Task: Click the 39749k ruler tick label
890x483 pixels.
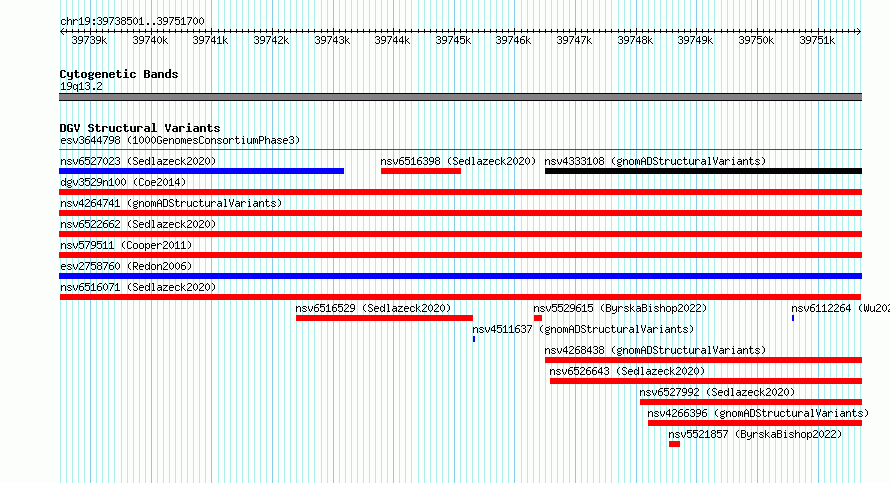Action: click(x=695, y=40)
